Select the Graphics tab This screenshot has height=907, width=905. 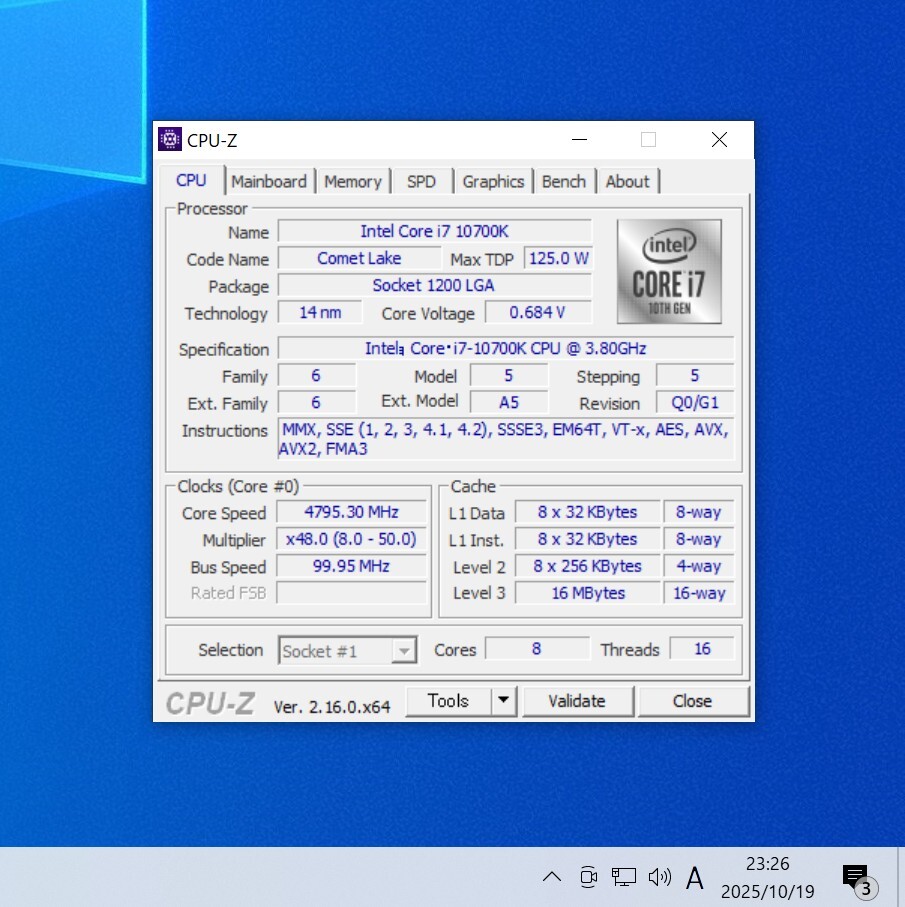point(493,182)
